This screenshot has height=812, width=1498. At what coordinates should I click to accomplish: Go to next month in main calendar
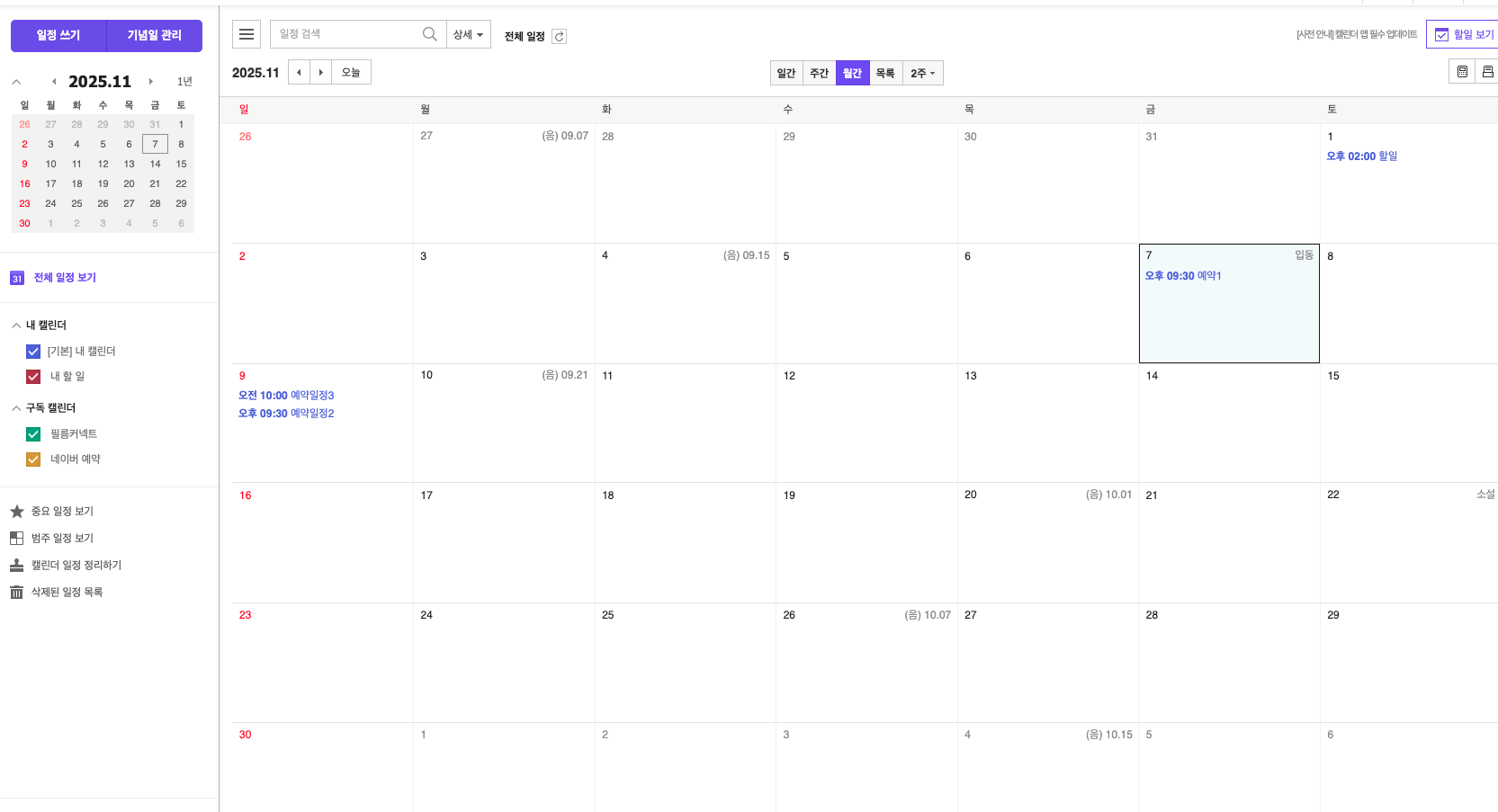320,72
